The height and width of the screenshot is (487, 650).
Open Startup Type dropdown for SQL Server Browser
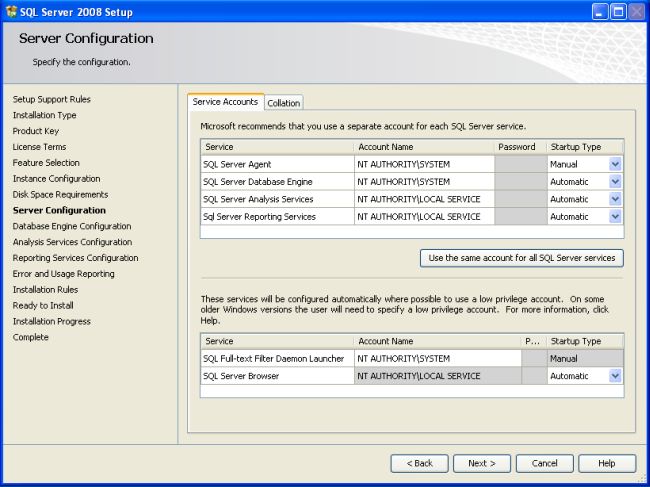(x=615, y=376)
